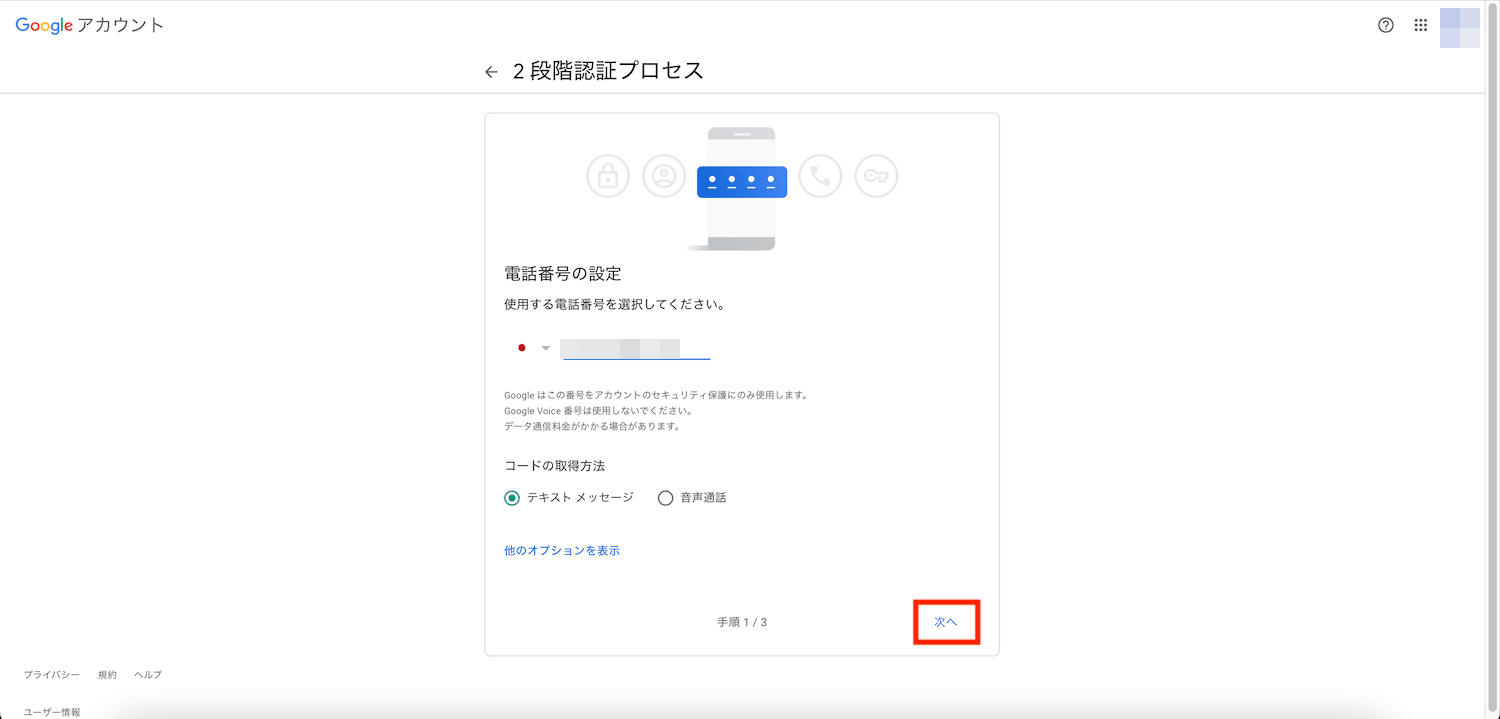Click the phone number input field
This screenshot has height=719, width=1500.
[x=635, y=348]
